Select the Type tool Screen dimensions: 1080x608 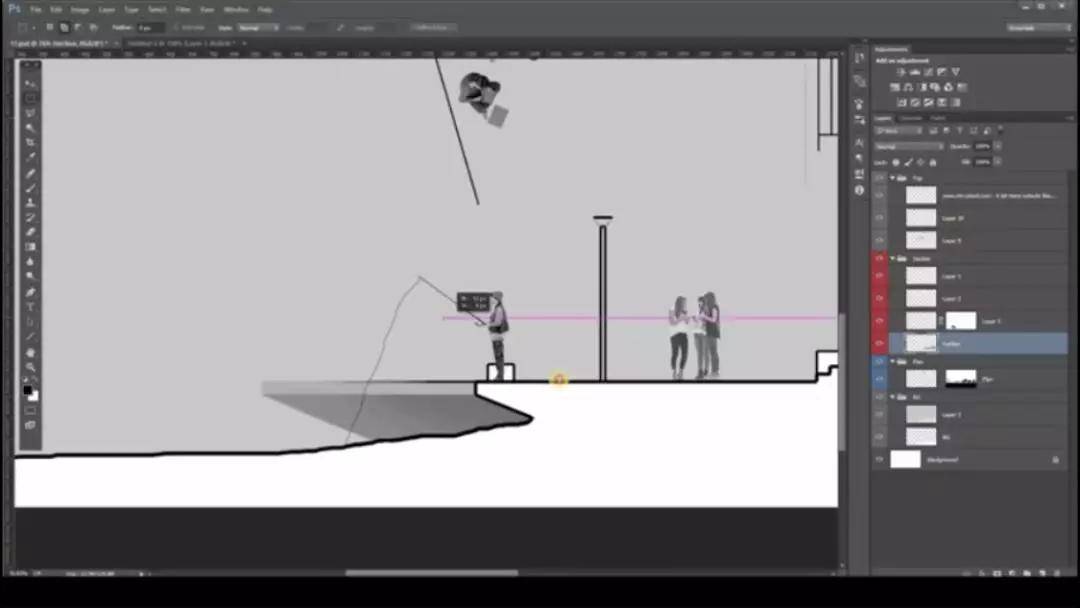tap(30, 306)
